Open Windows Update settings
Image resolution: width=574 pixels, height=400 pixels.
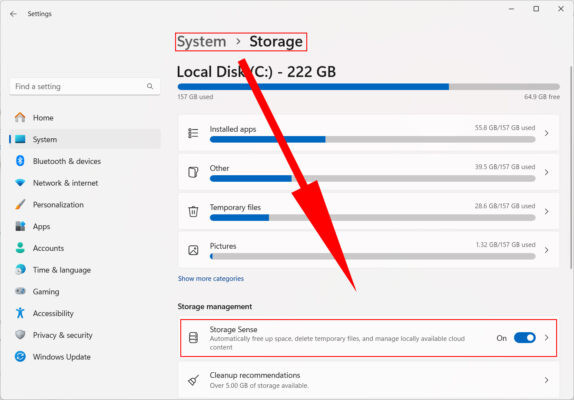(x=85, y=356)
